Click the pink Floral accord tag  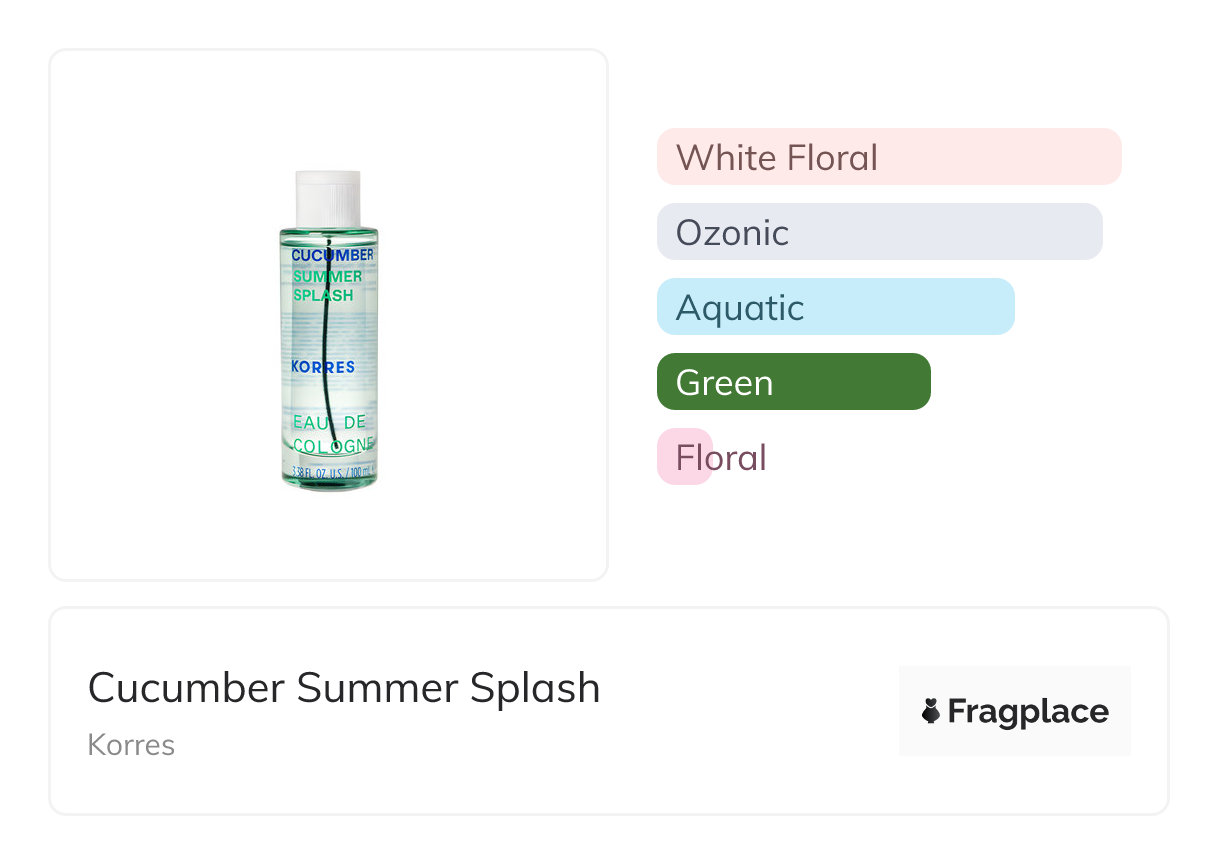(686, 457)
